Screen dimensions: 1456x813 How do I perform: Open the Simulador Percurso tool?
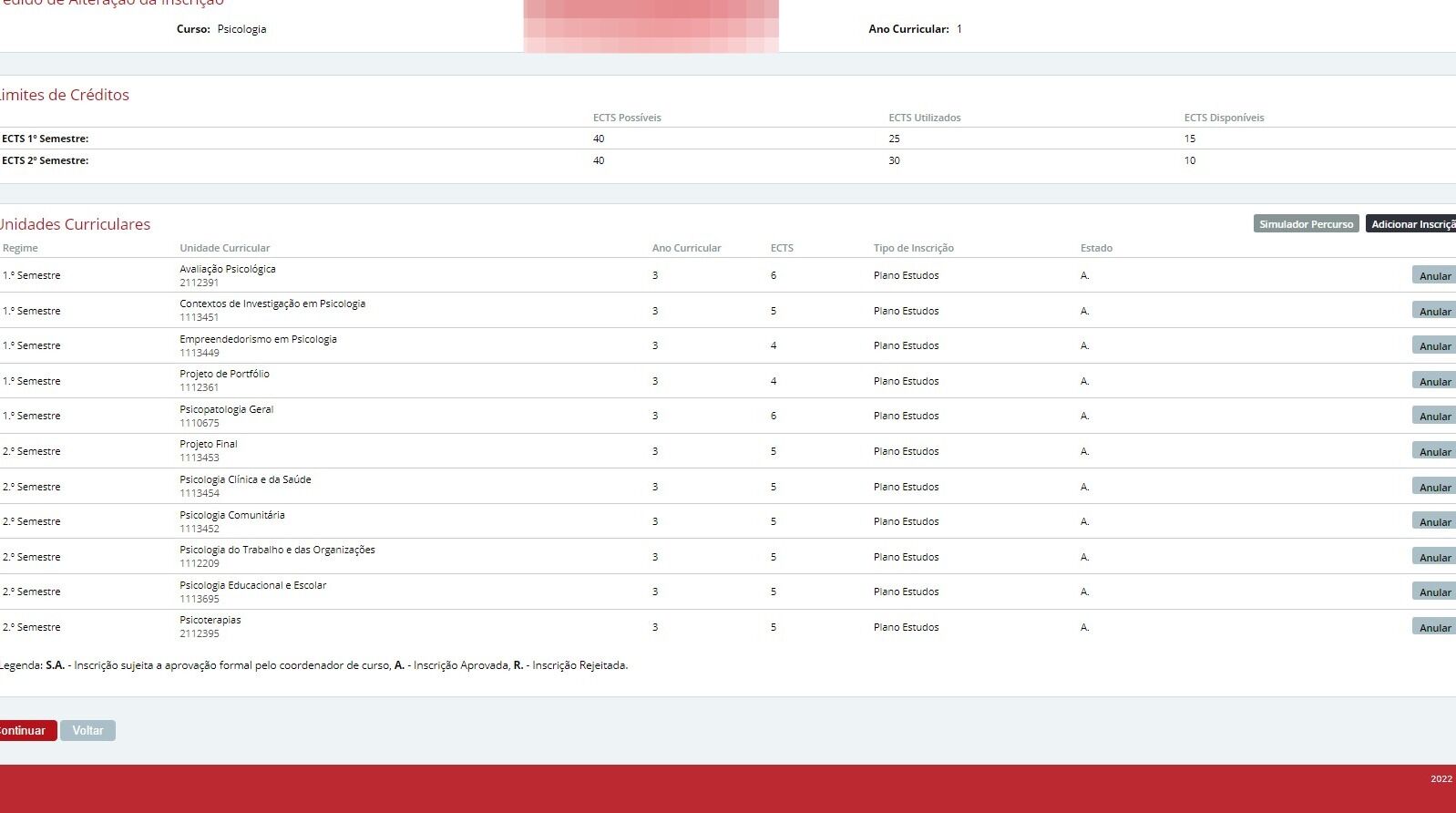(x=1306, y=224)
